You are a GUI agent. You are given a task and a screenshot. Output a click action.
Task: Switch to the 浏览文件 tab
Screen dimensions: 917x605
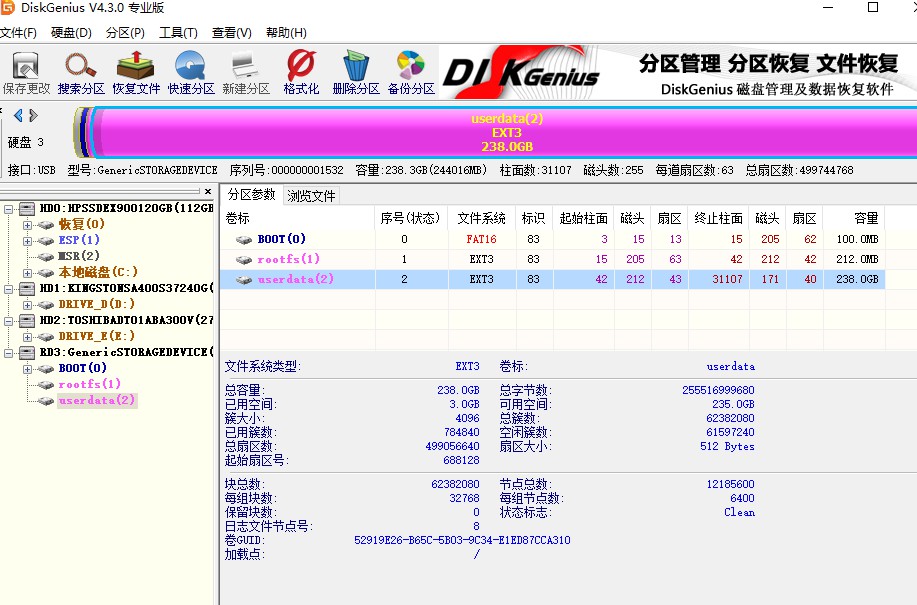tap(311, 196)
